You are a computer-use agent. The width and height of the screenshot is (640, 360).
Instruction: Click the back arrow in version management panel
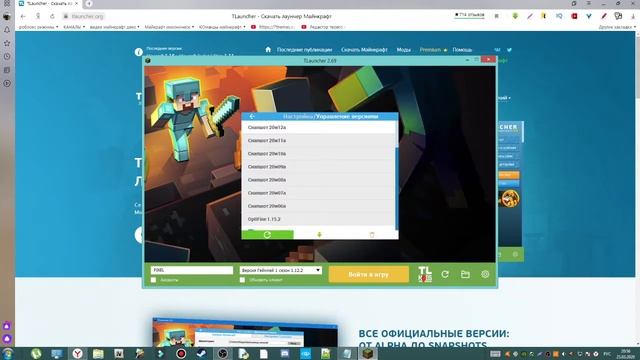click(252, 116)
